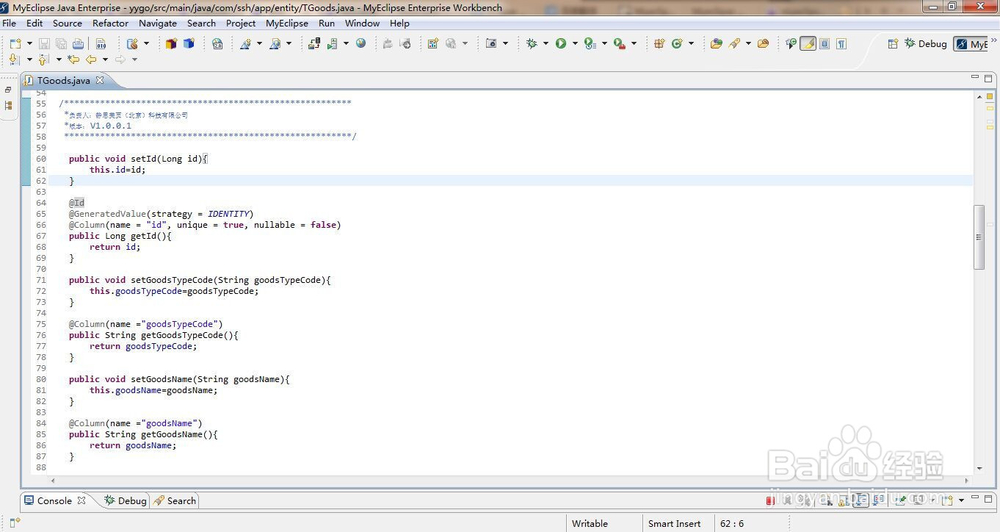This screenshot has height=532, width=1000.
Task: Click the binary 010 file icon
Action: 101,43
